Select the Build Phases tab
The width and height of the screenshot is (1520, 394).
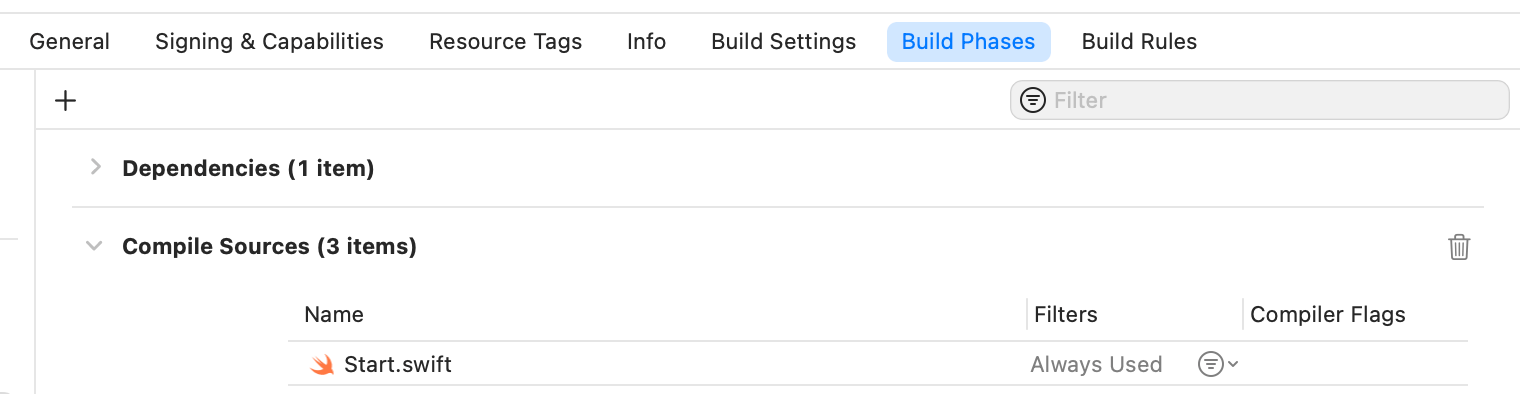pyautogui.click(x=968, y=41)
